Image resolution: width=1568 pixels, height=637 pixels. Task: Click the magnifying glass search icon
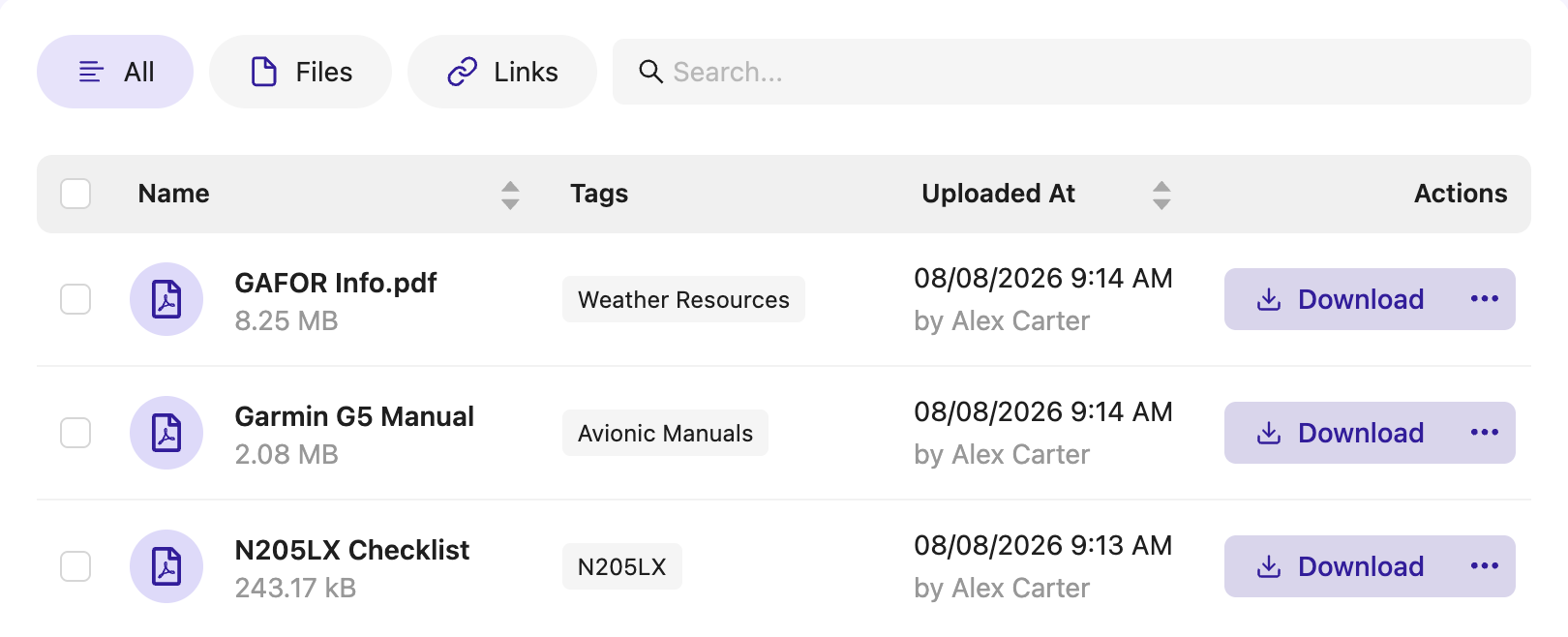650,72
